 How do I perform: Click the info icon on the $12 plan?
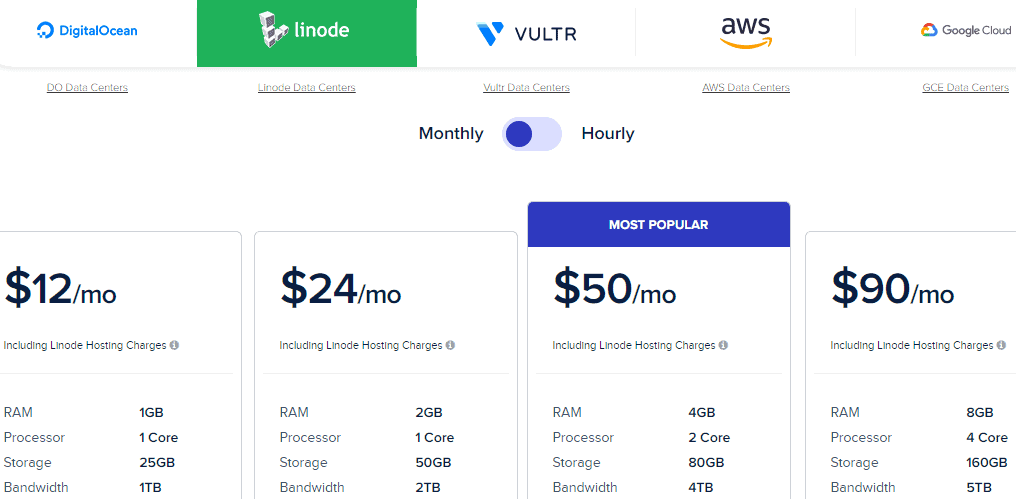click(x=174, y=345)
